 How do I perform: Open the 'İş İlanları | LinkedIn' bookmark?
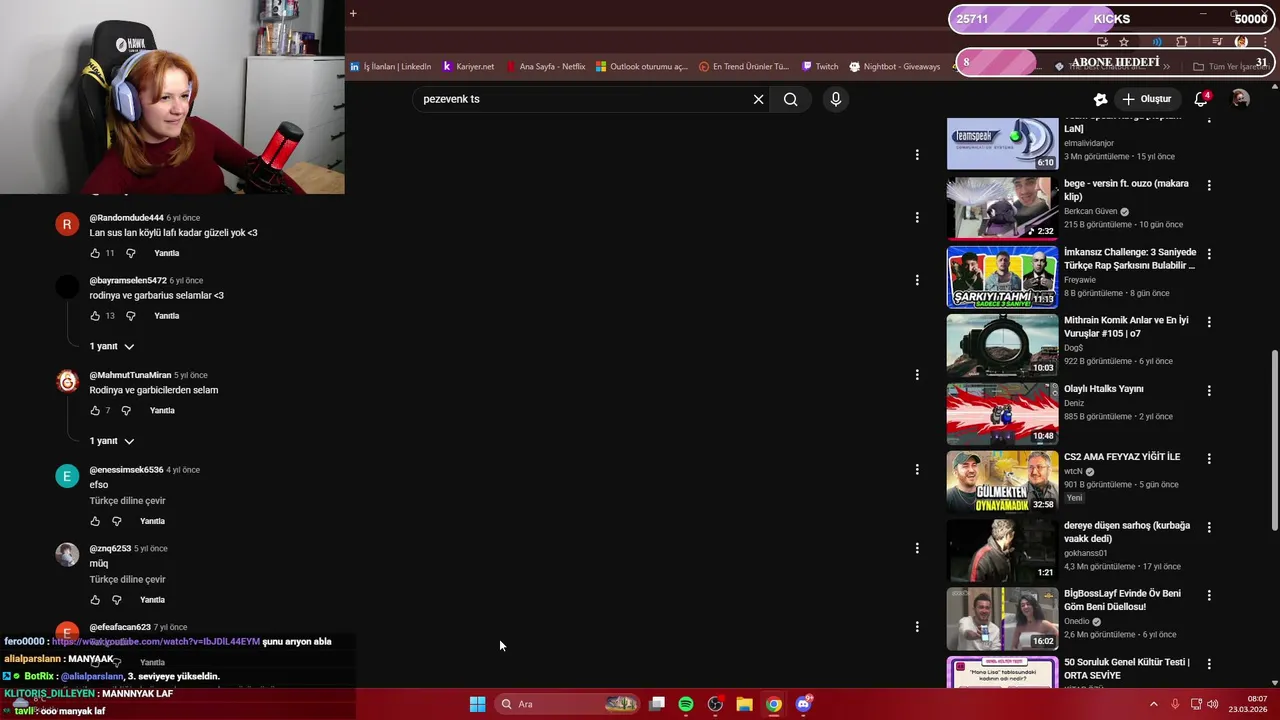point(391,67)
